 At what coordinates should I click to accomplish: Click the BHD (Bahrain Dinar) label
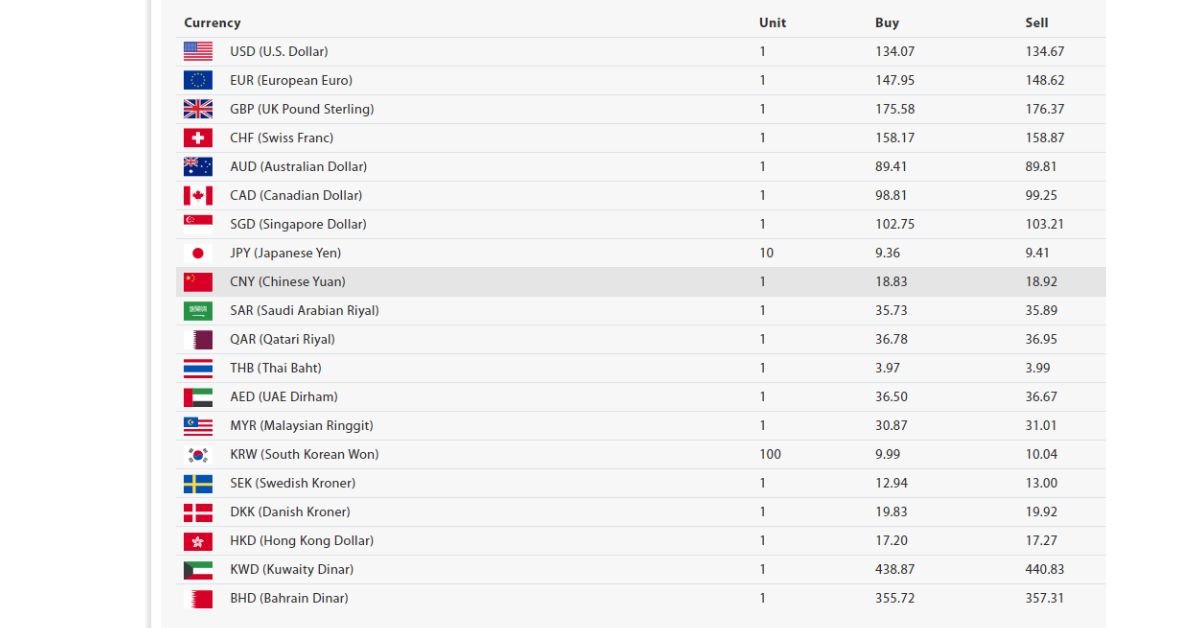pyautogui.click(x=289, y=598)
